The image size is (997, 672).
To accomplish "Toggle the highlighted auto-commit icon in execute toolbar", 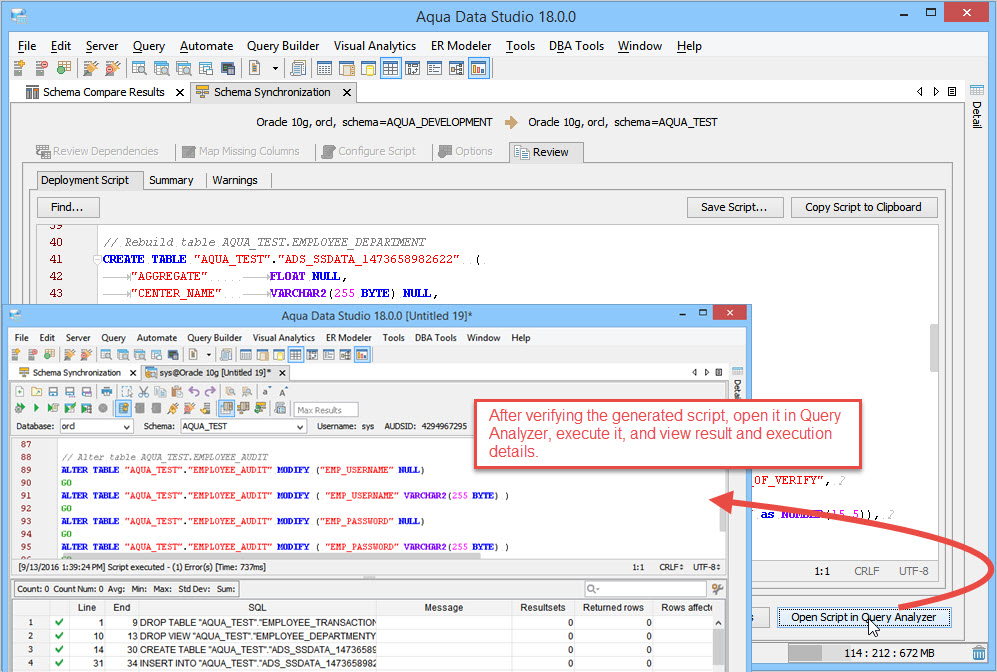I will (123, 408).
